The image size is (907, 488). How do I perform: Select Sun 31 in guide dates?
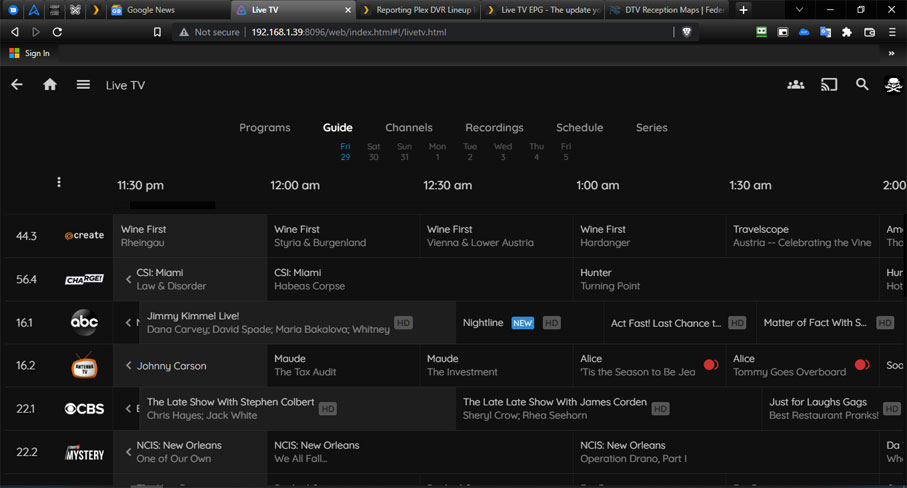[404, 151]
